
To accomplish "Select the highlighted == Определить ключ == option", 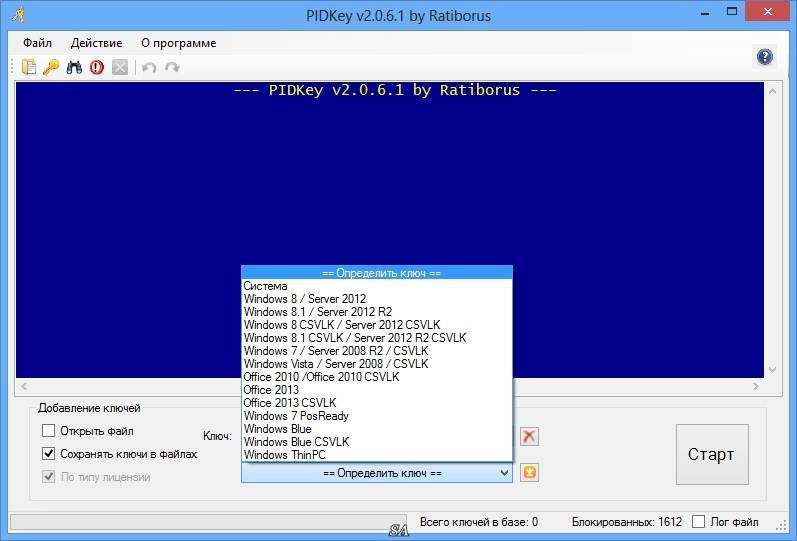I will point(377,273).
